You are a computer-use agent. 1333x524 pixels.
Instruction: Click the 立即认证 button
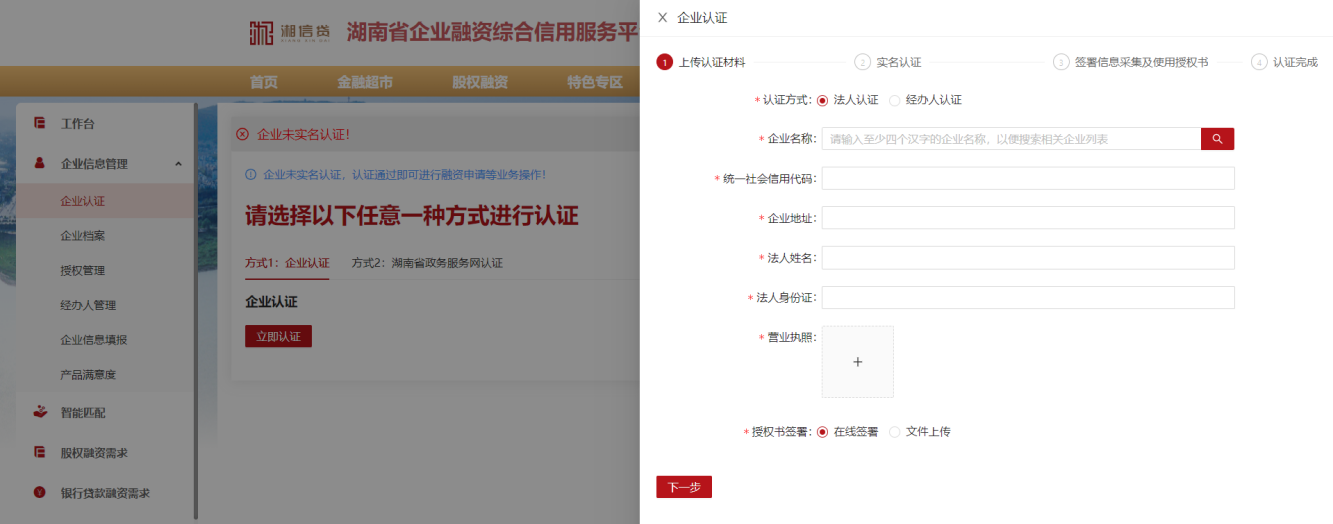click(x=278, y=337)
